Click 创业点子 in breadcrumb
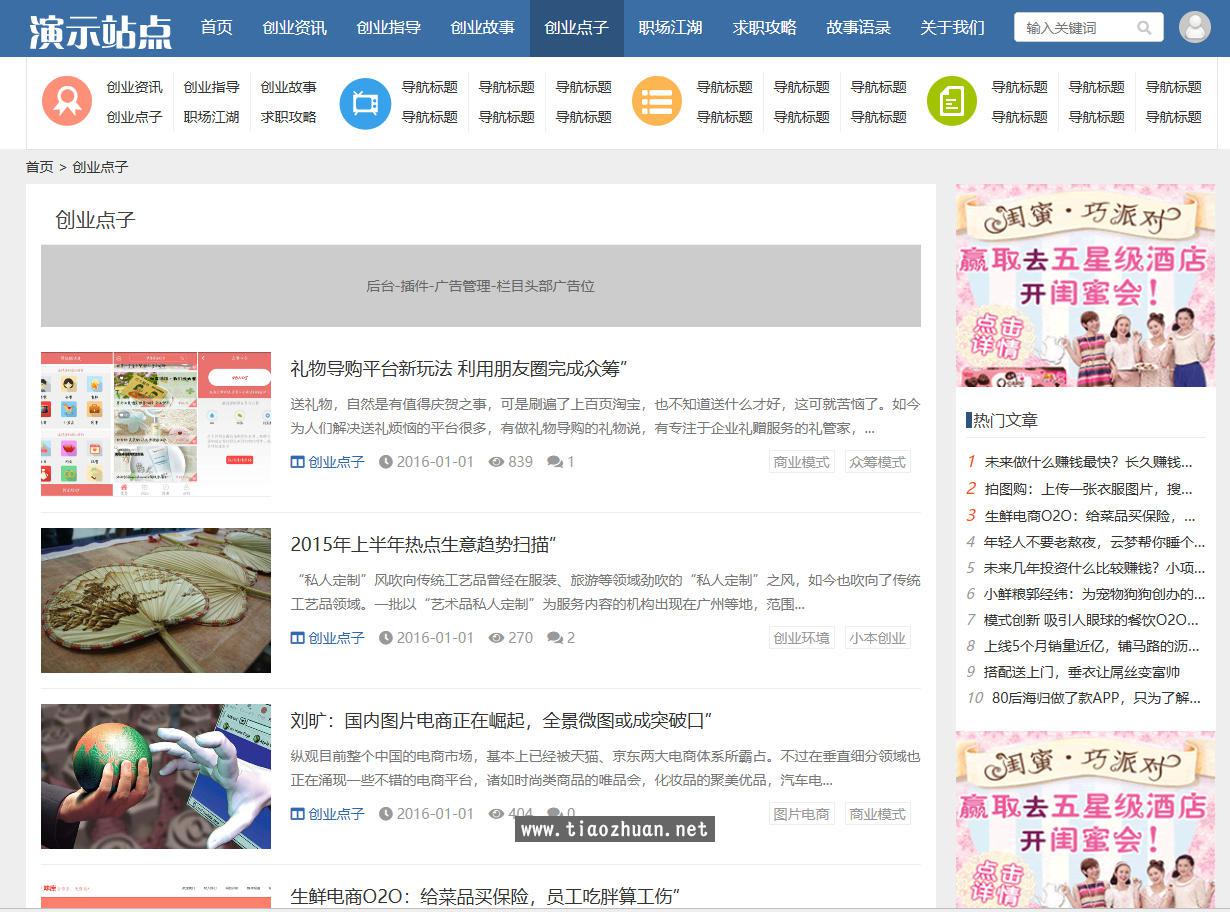The height and width of the screenshot is (912, 1230). 100,167
